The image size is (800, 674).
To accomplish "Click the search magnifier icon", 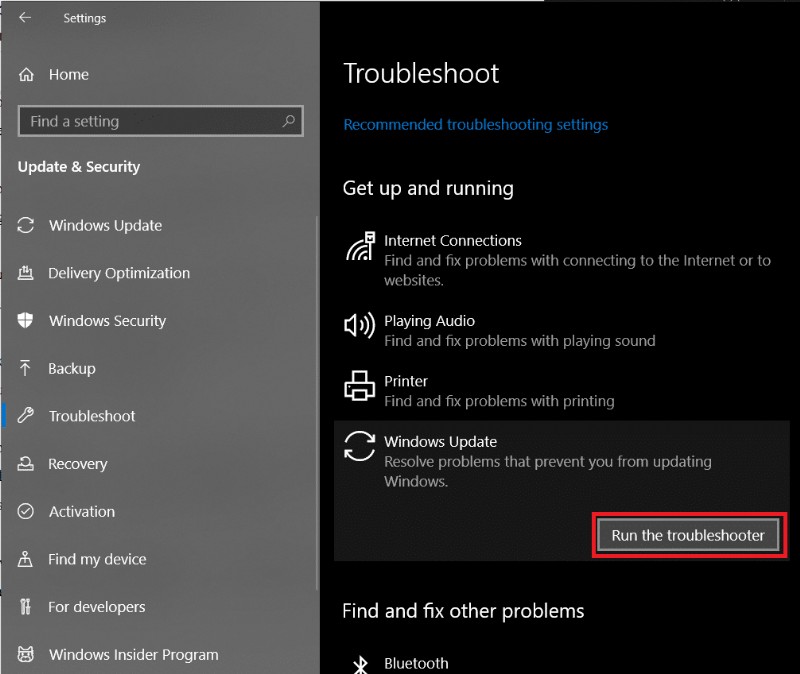I will [x=287, y=121].
